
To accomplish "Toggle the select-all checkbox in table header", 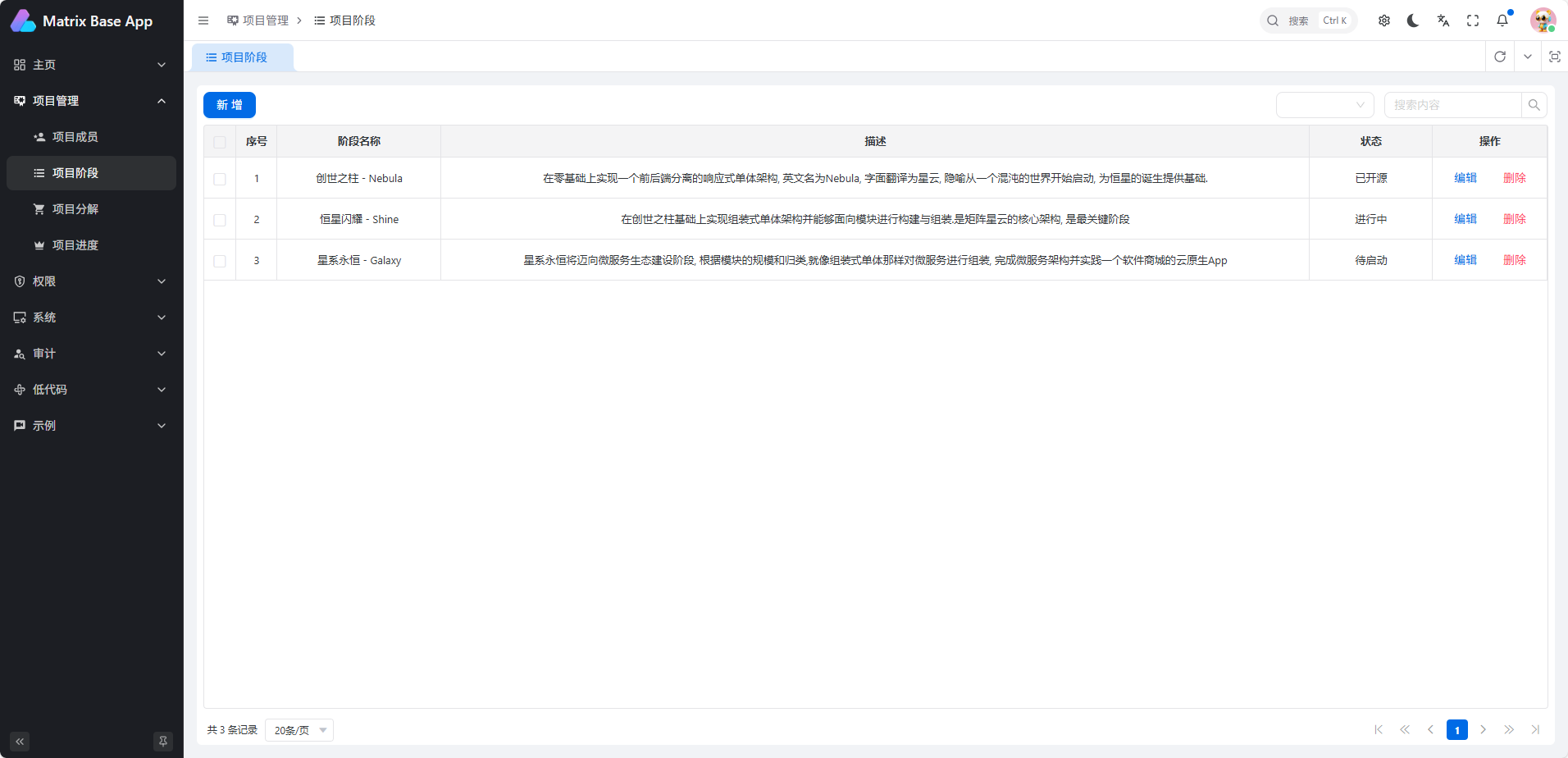I will (x=220, y=142).
